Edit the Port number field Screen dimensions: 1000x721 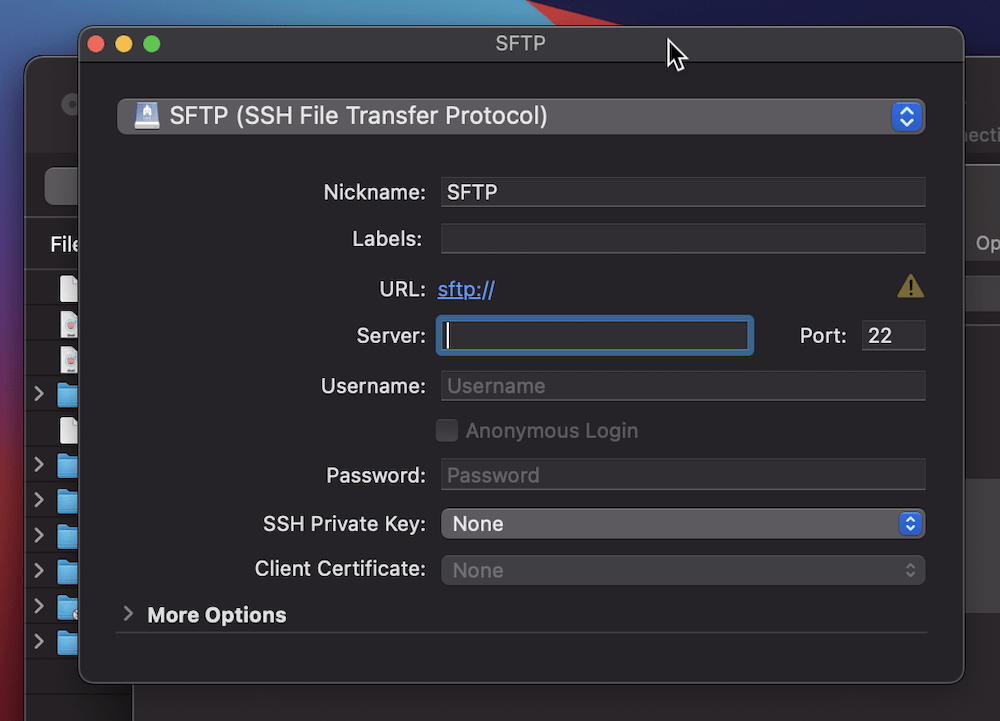893,335
